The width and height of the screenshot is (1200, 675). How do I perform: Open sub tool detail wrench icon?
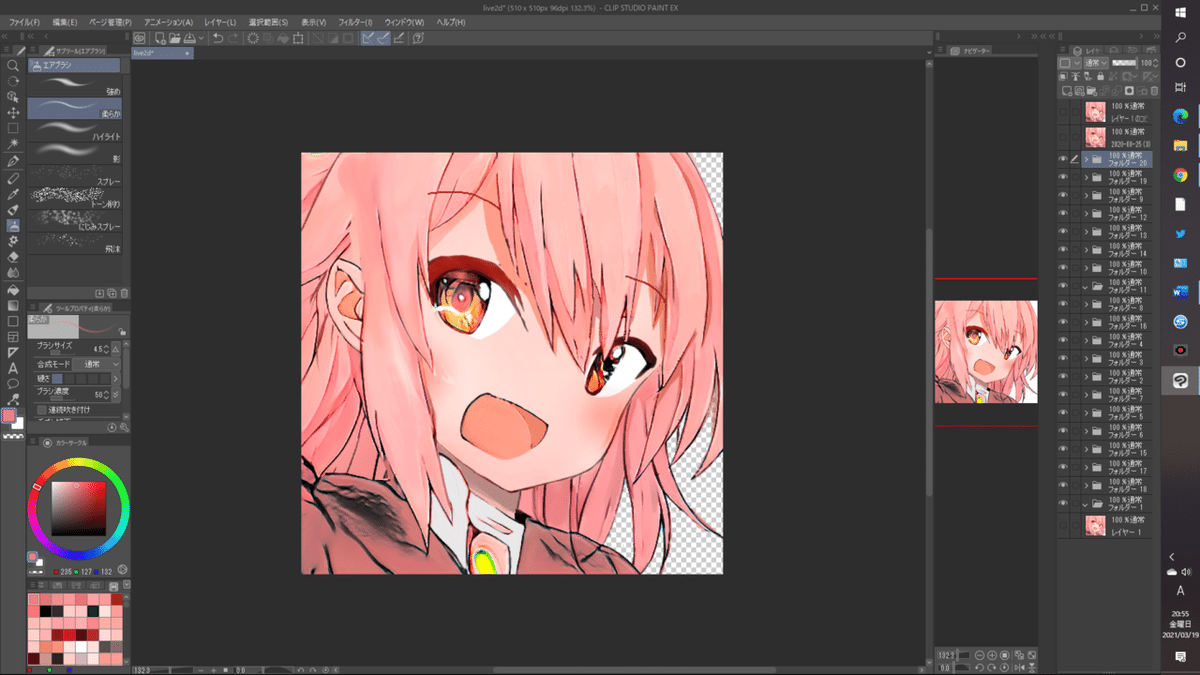click(x=123, y=427)
